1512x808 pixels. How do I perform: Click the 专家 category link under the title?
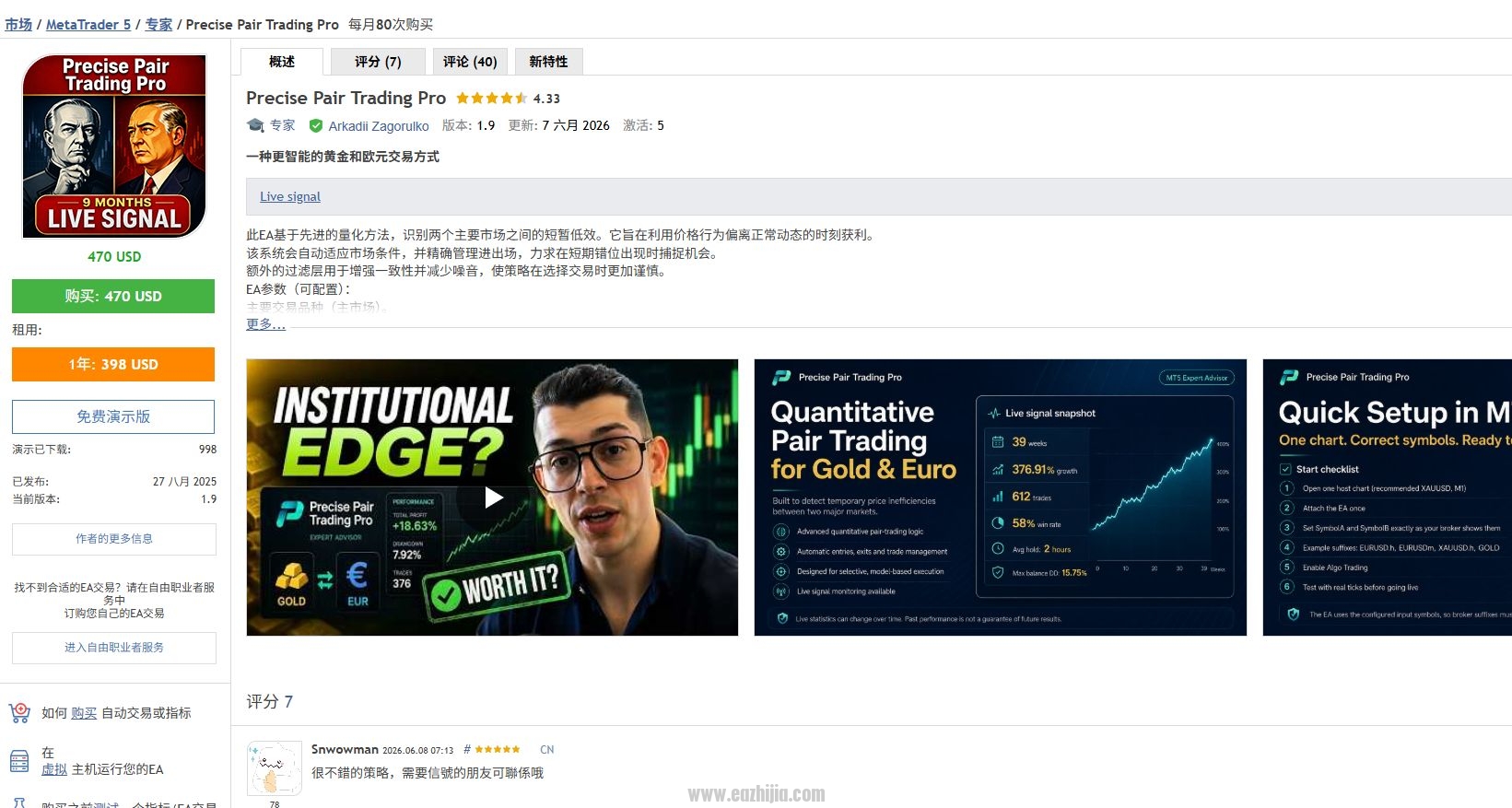coord(283,125)
